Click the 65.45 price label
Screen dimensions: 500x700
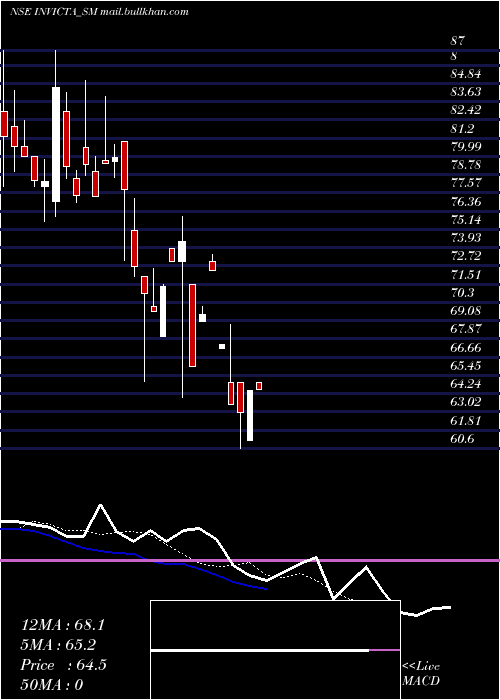(x=466, y=366)
